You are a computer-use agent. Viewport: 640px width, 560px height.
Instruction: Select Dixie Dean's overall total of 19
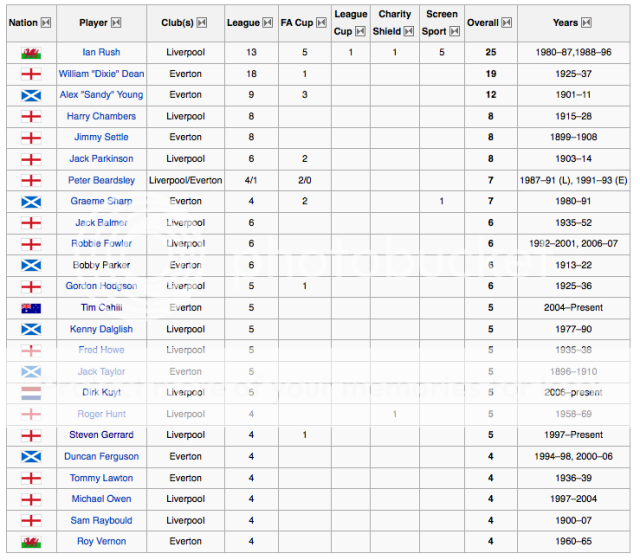491,74
